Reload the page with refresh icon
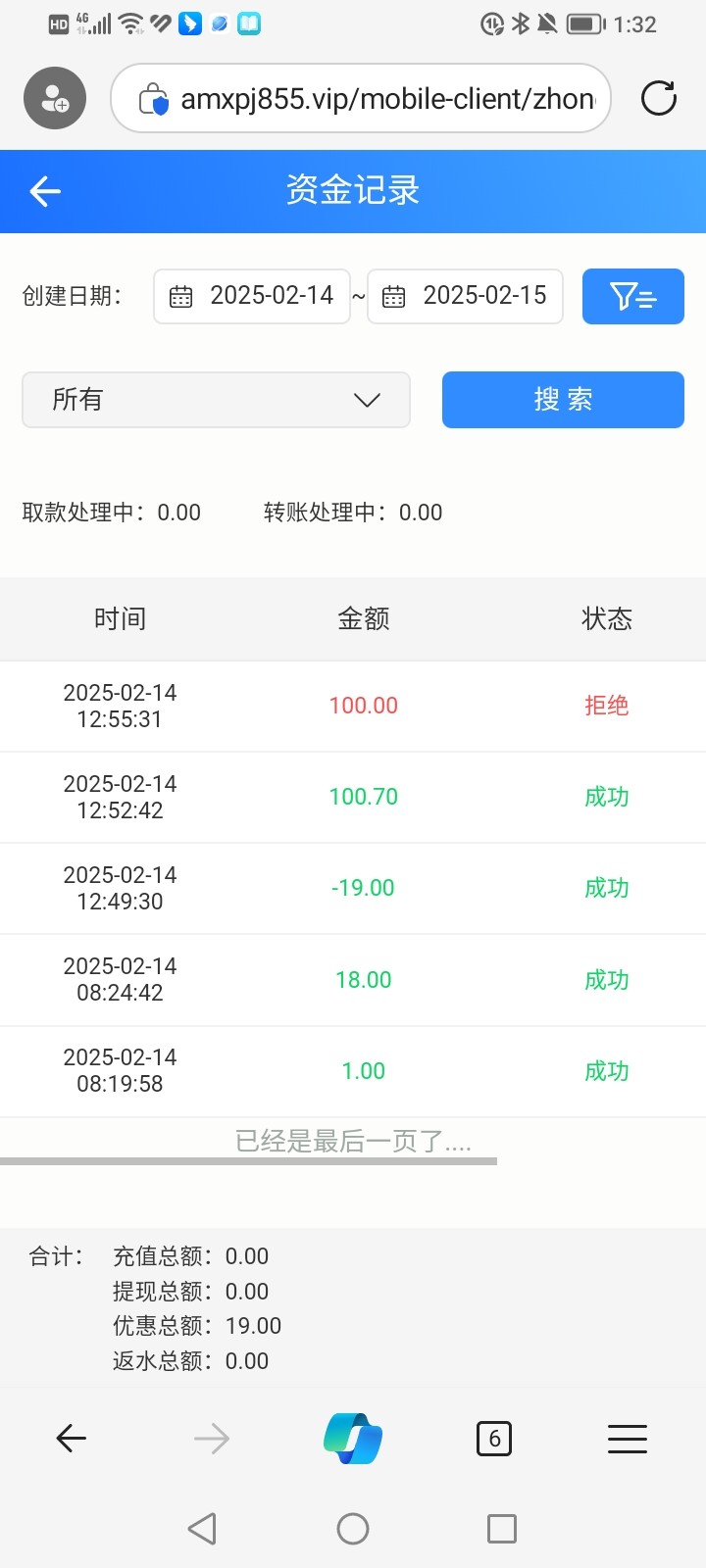The height and width of the screenshot is (1568, 706). pos(658,98)
